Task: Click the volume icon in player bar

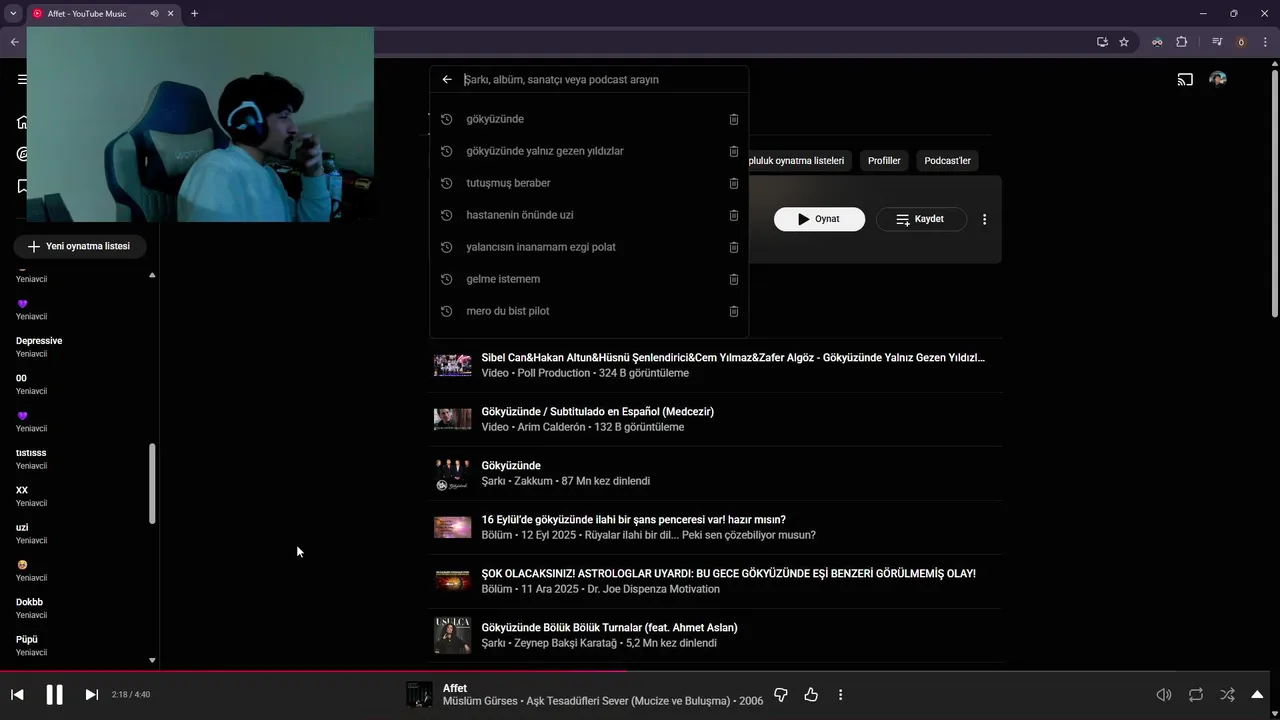Action: click(1164, 694)
